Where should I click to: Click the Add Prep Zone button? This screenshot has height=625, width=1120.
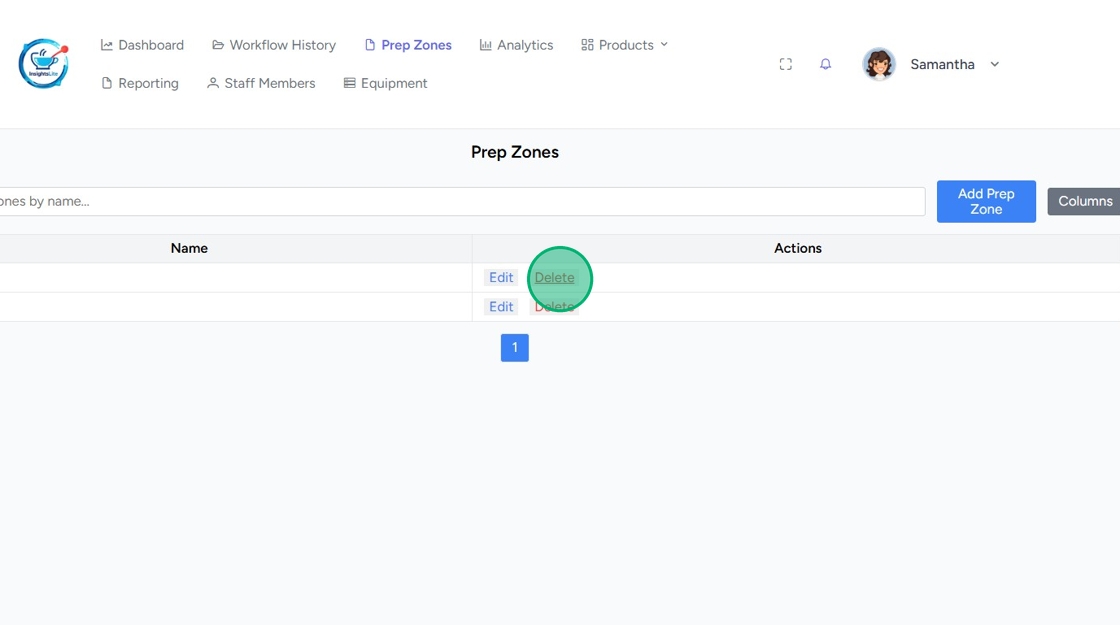(986, 201)
